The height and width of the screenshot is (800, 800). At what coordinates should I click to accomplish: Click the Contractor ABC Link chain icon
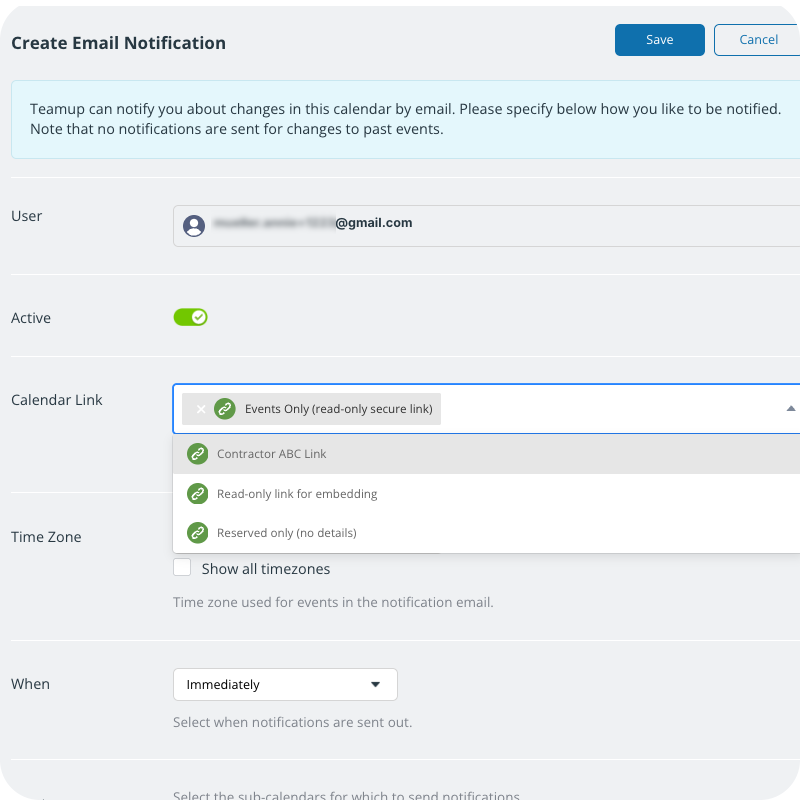(197, 454)
